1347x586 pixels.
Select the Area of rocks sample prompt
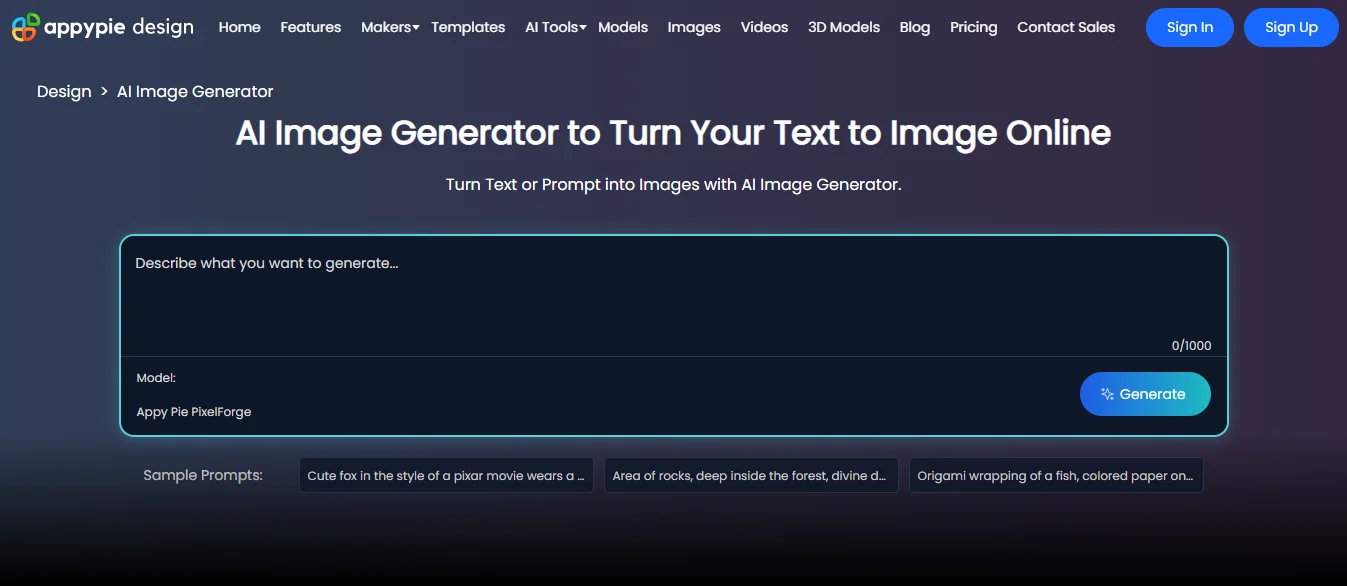pos(751,476)
